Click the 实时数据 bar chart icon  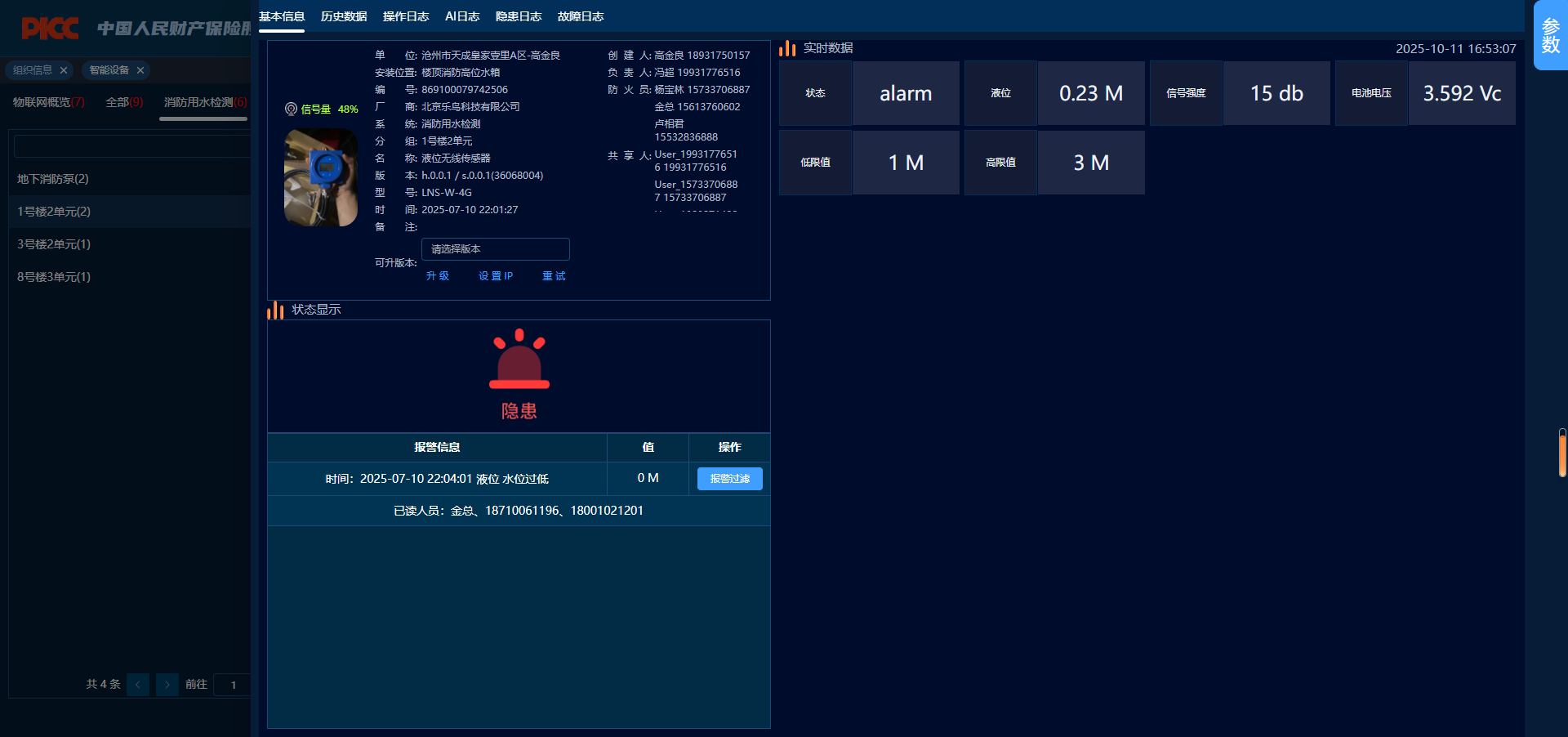[x=787, y=48]
